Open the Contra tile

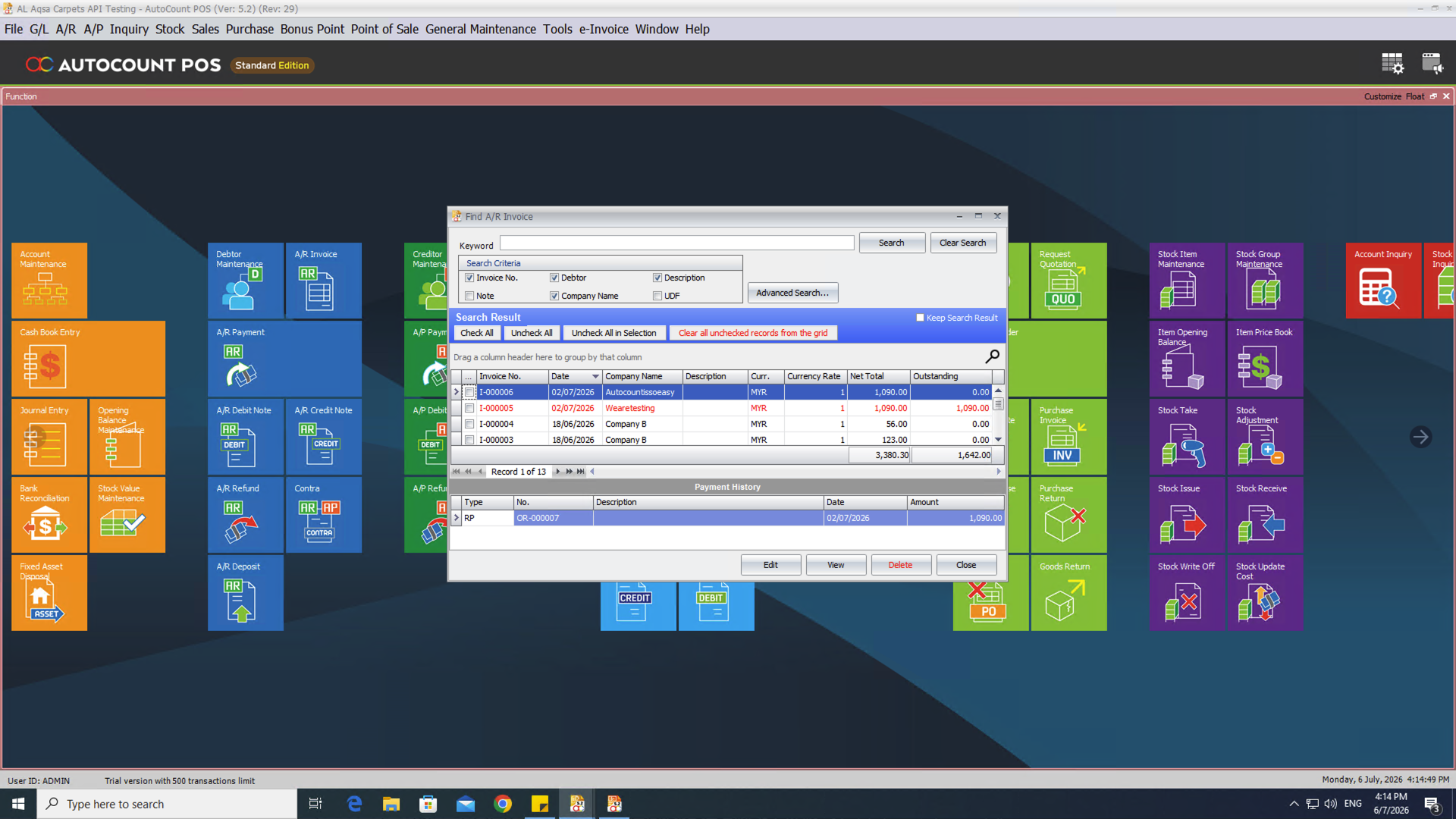[324, 515]
